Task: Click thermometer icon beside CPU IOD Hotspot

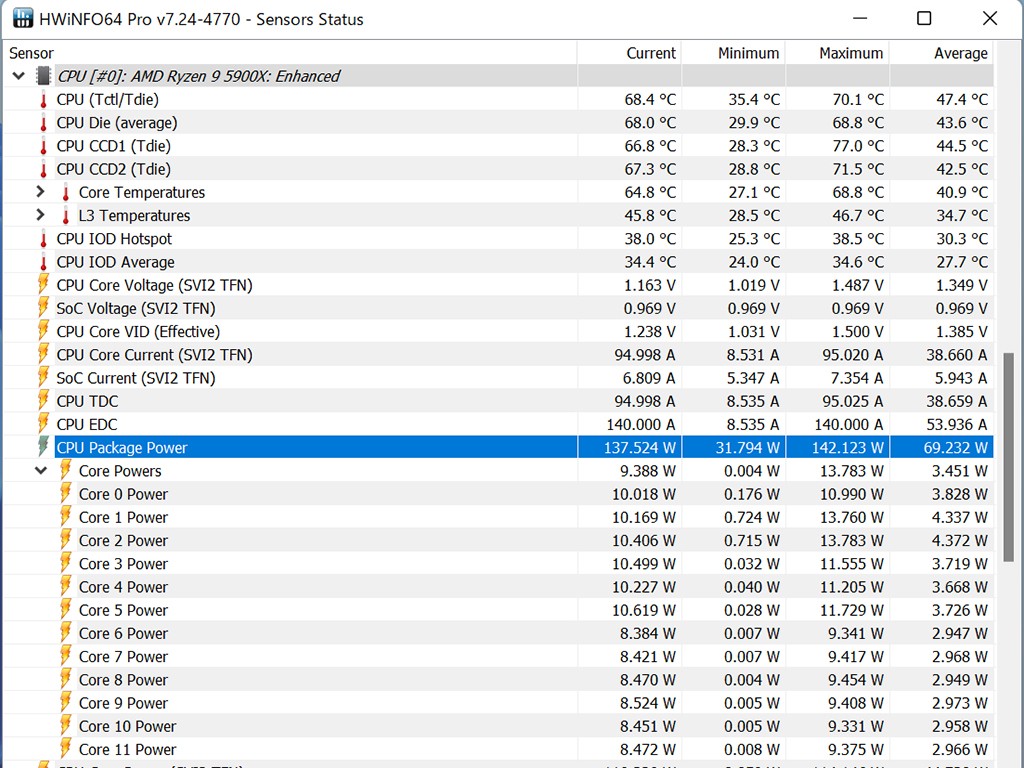Action: tap(43, 239)
